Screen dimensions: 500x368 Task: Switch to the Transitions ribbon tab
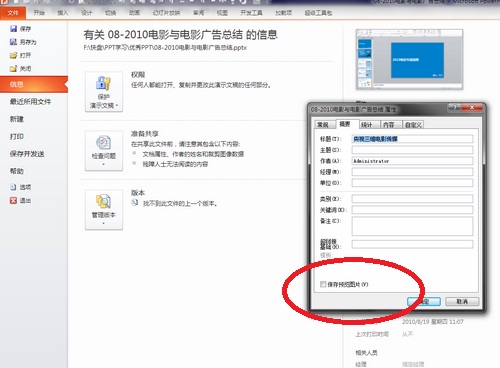click(x=110, y=13)
